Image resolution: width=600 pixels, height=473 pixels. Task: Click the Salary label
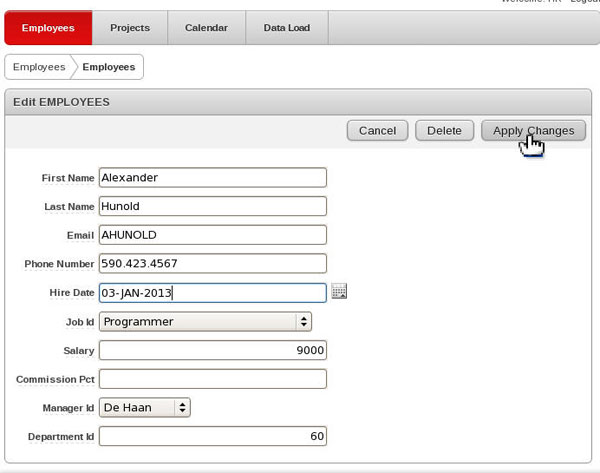pos(79,351)
